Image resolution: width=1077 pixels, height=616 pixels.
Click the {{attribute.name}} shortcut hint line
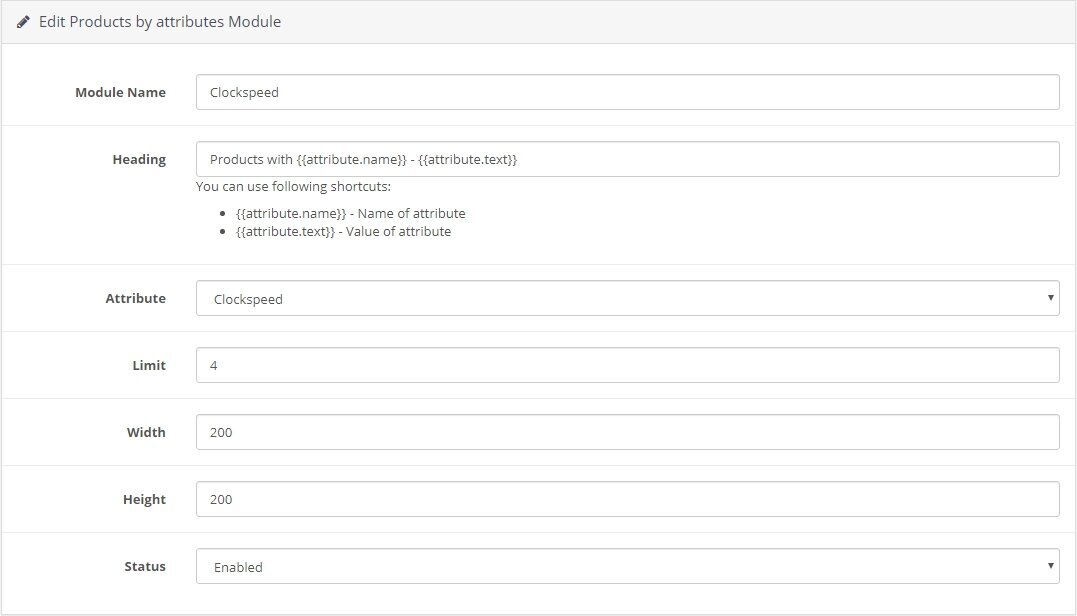pos(350,213)
